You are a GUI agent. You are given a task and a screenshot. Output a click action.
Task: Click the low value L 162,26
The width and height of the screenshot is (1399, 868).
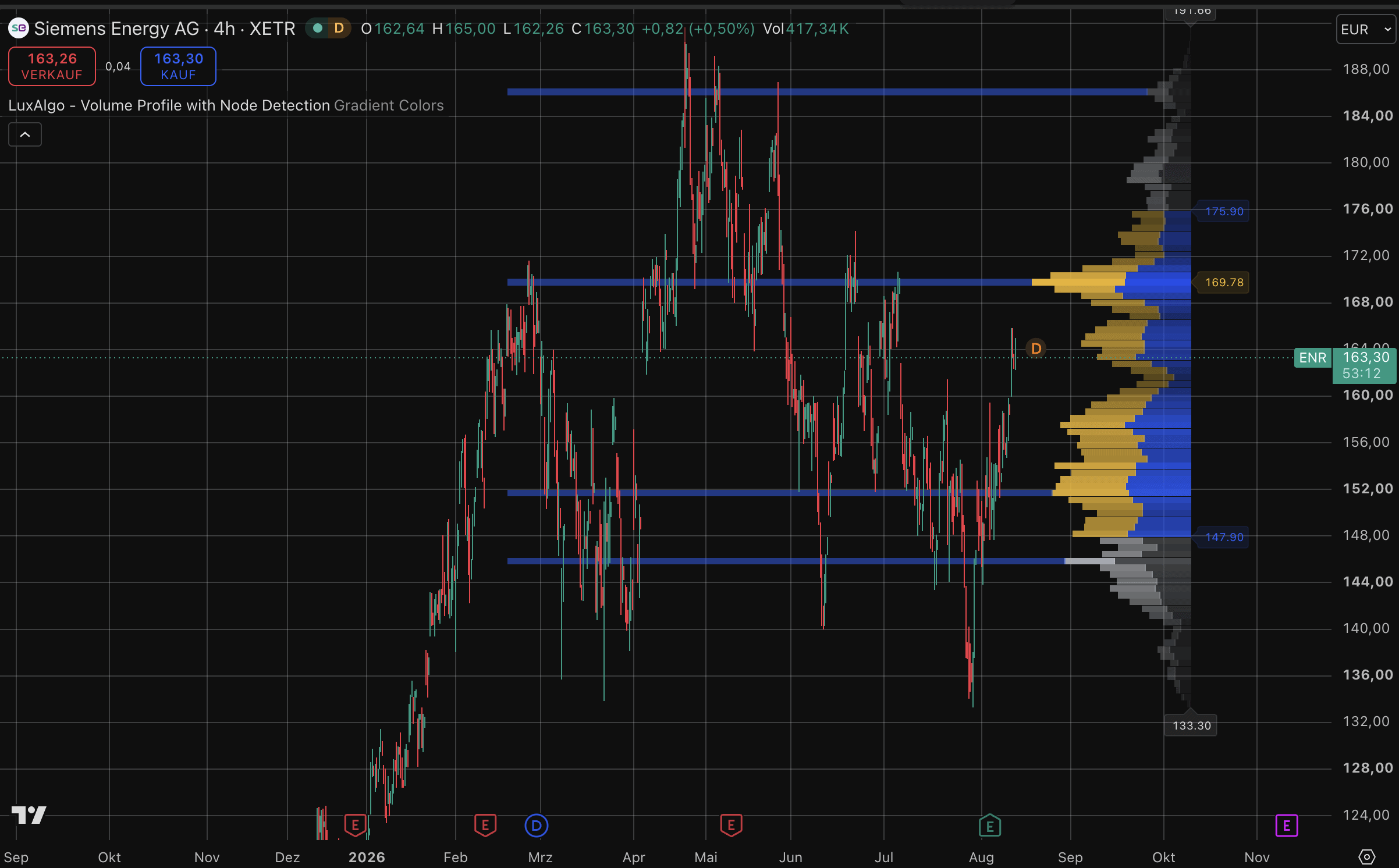pos(534,29)
